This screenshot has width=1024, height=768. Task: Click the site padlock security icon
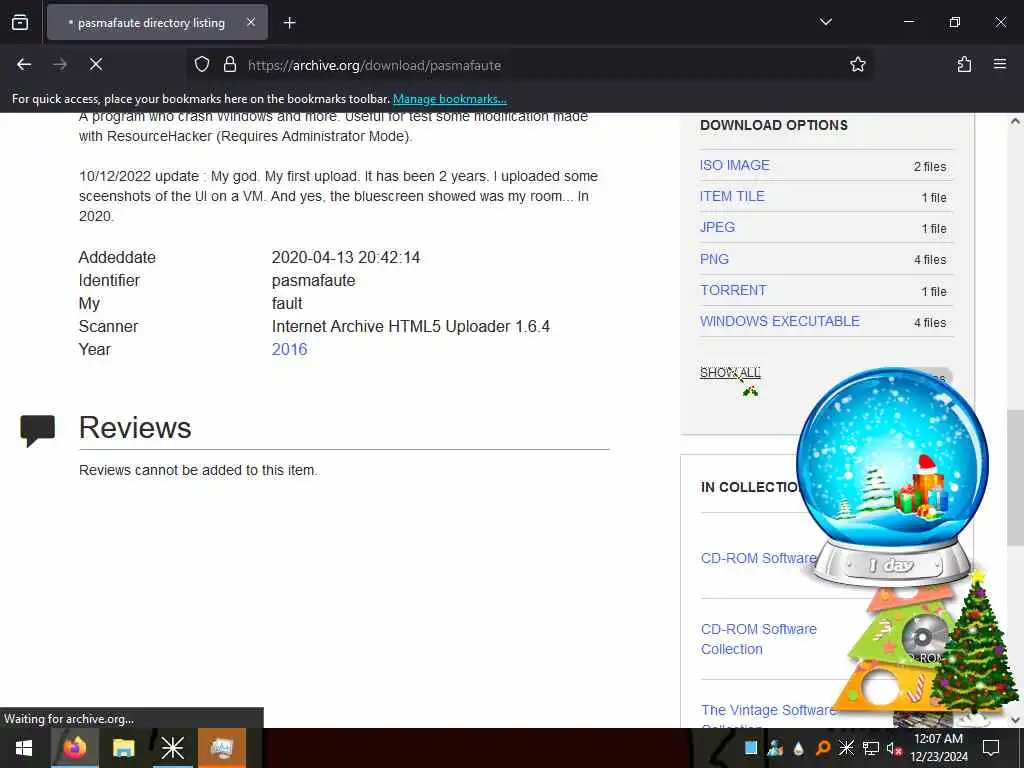pos(229,65)
